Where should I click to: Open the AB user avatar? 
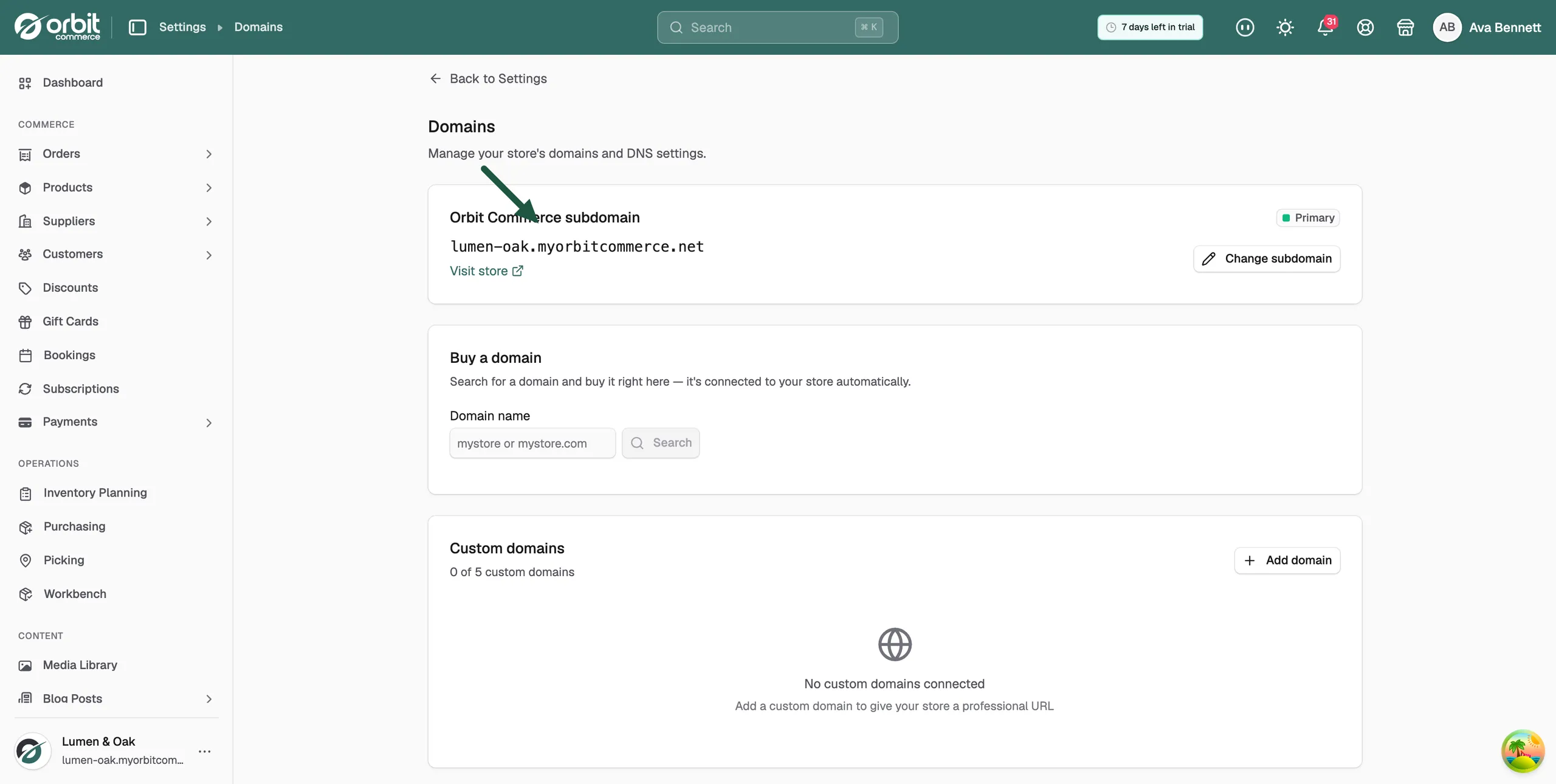1447,27
